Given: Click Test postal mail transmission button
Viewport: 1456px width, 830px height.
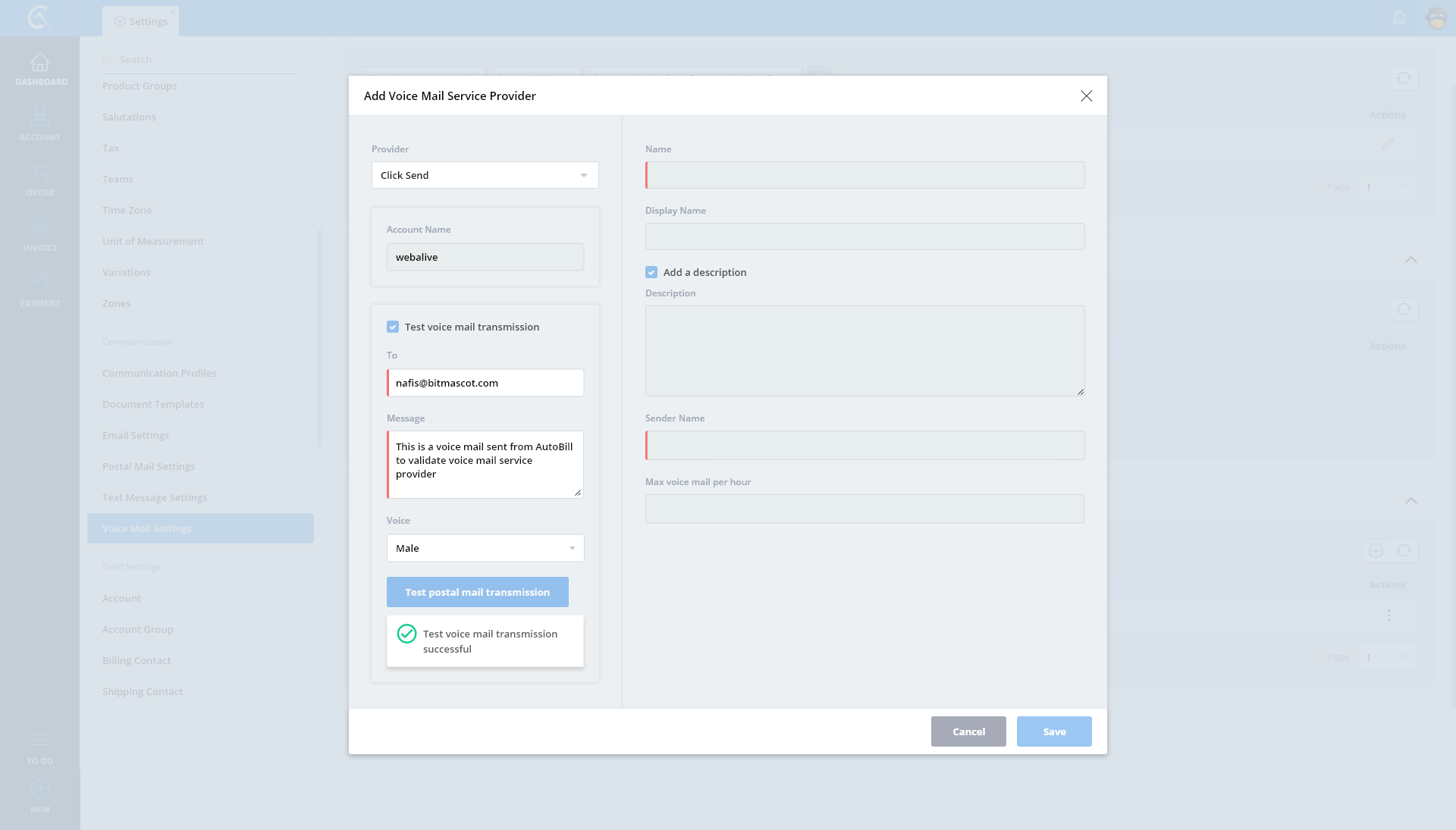Looking at the screenshot, I should coord(477,592).
